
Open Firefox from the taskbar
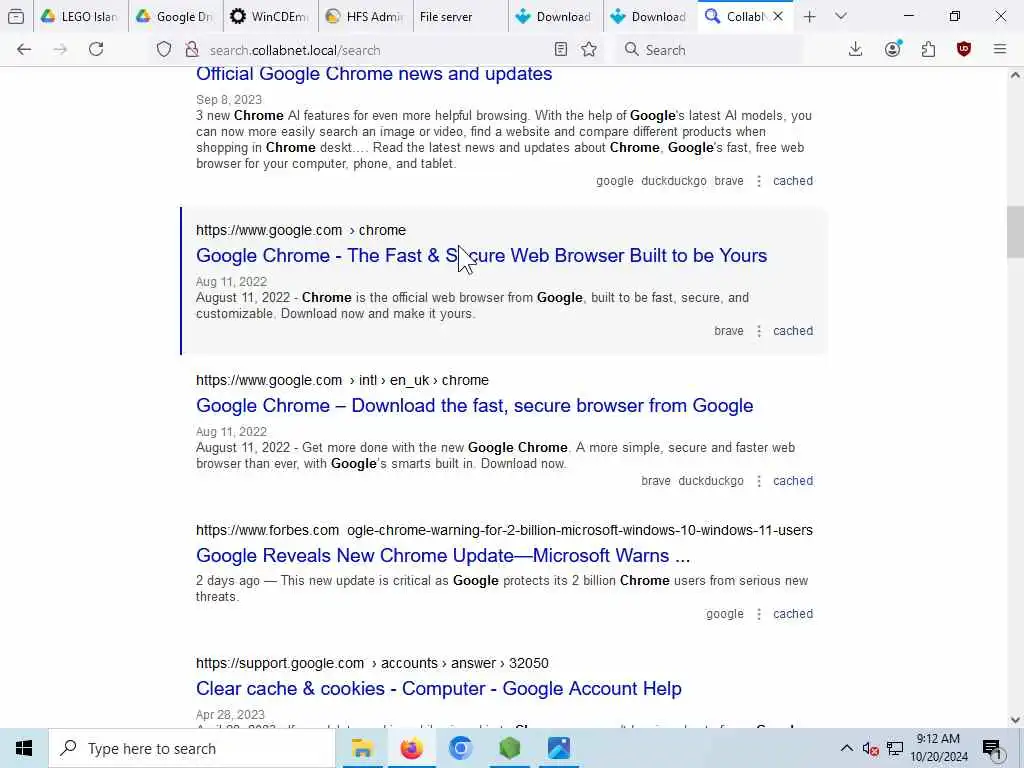(411, 748)
